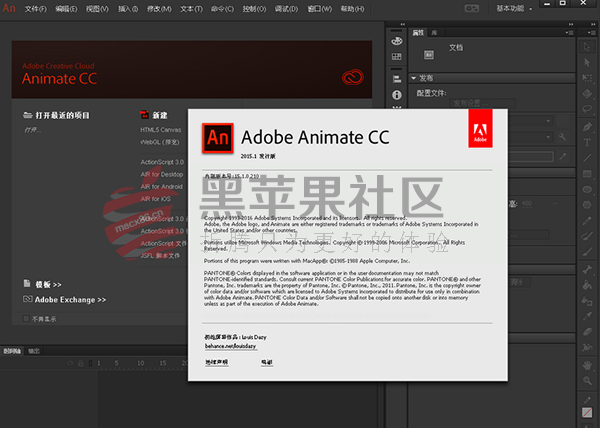Toggle the timeline eye show/hide layers icon
This screenshot has width=600, height=428.
tap(70, 363)
